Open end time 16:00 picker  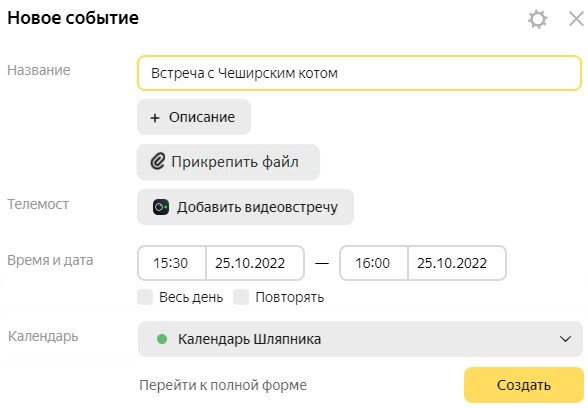pyautogui.click(x=374, y=263)
